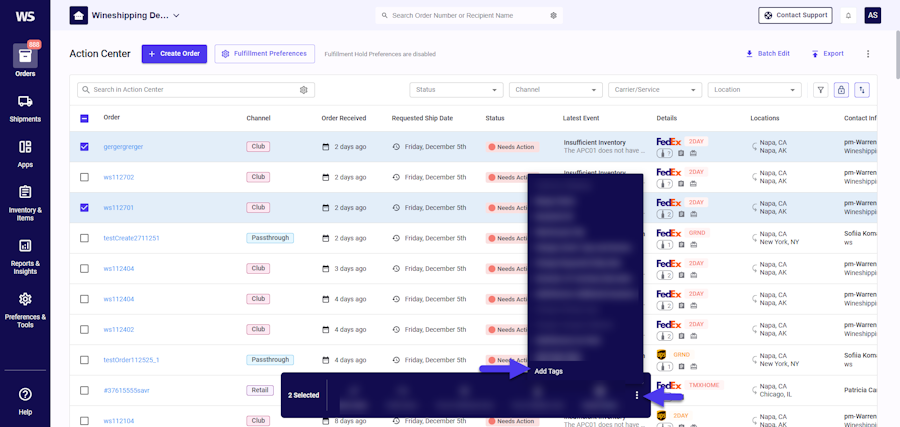
Task: Click the Create Order button
Action: click(x=174, y=53)
